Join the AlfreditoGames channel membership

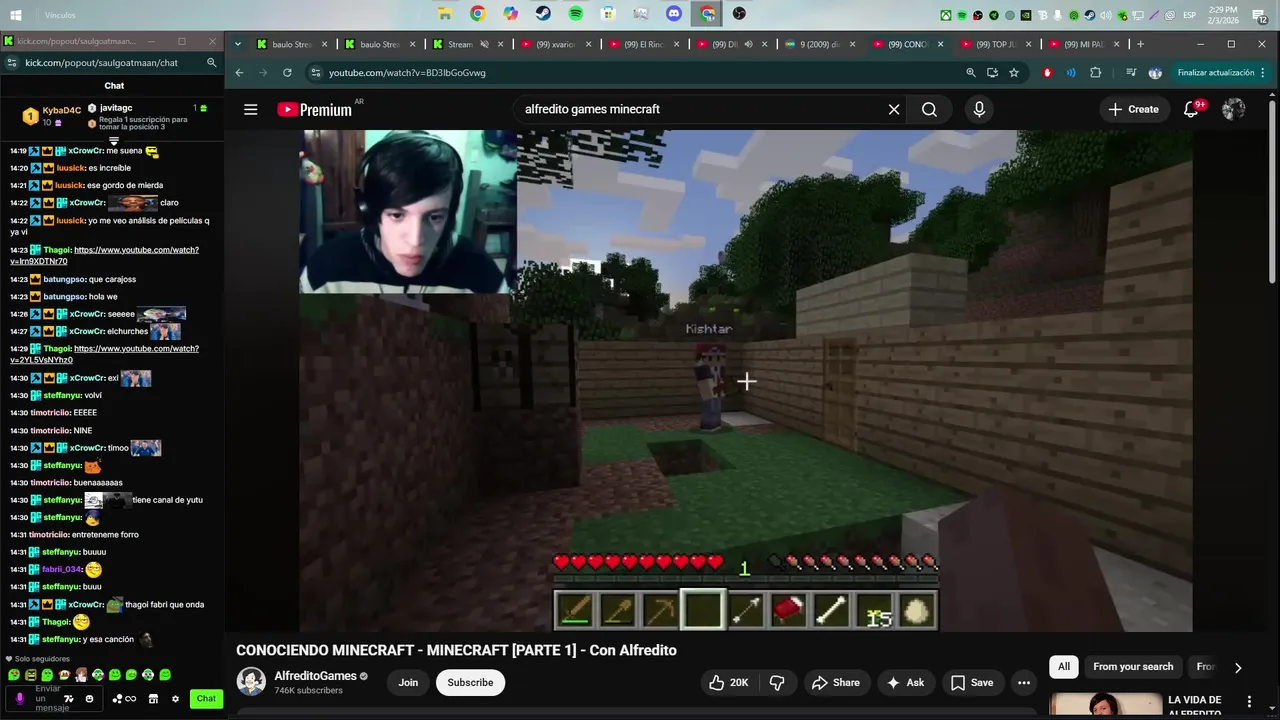coord(408,683)
